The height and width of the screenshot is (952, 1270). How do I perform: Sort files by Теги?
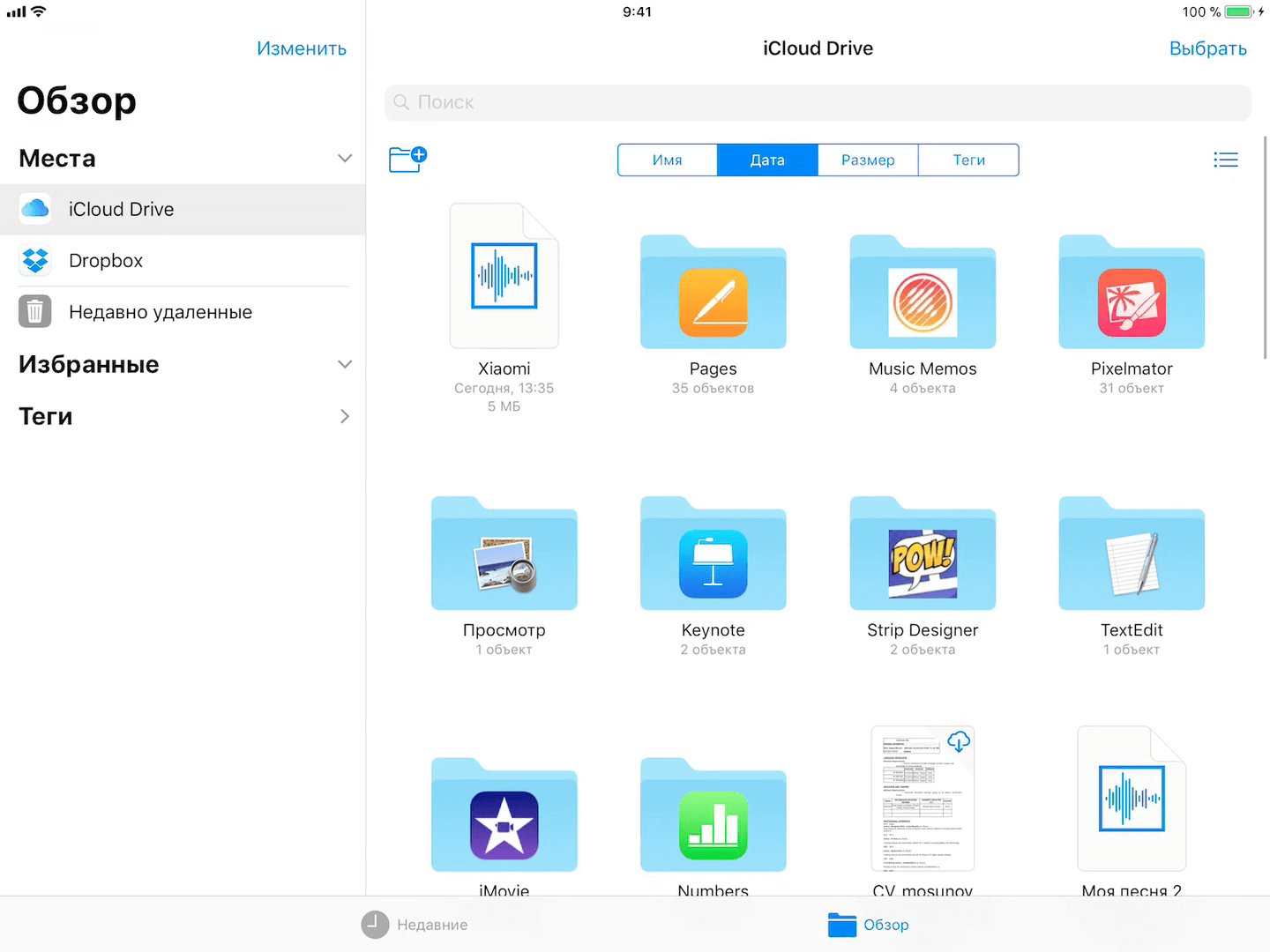pos(968,160)
